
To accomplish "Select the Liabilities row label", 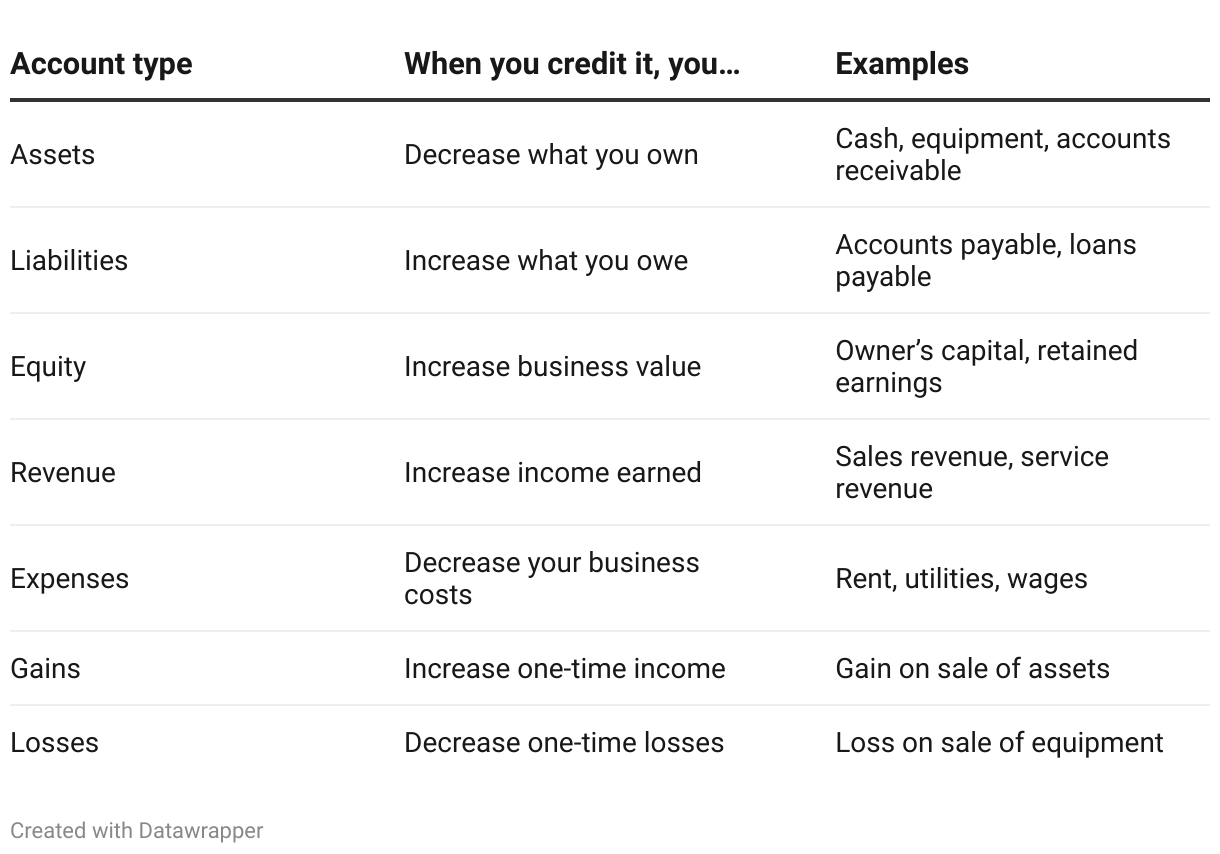I will pyautogui.click(x=69, y=261).
